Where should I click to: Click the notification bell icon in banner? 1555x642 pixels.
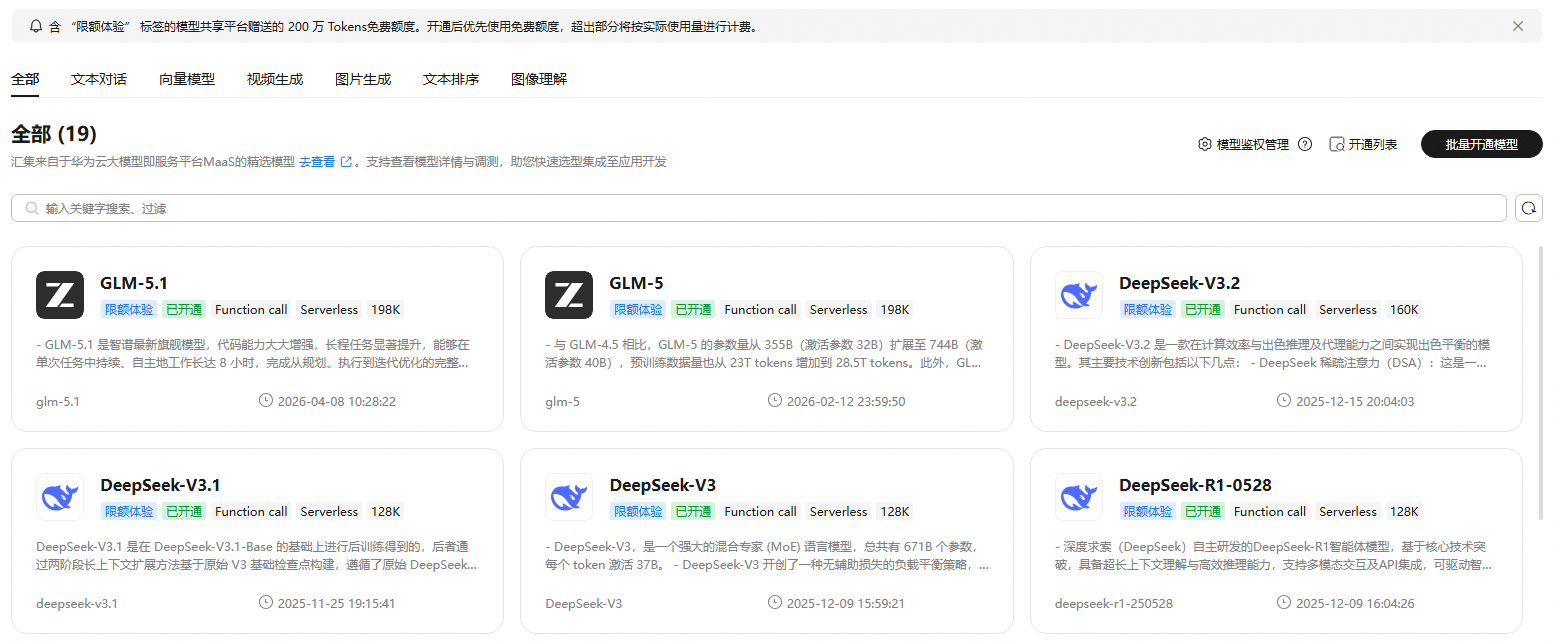point(36,26)
